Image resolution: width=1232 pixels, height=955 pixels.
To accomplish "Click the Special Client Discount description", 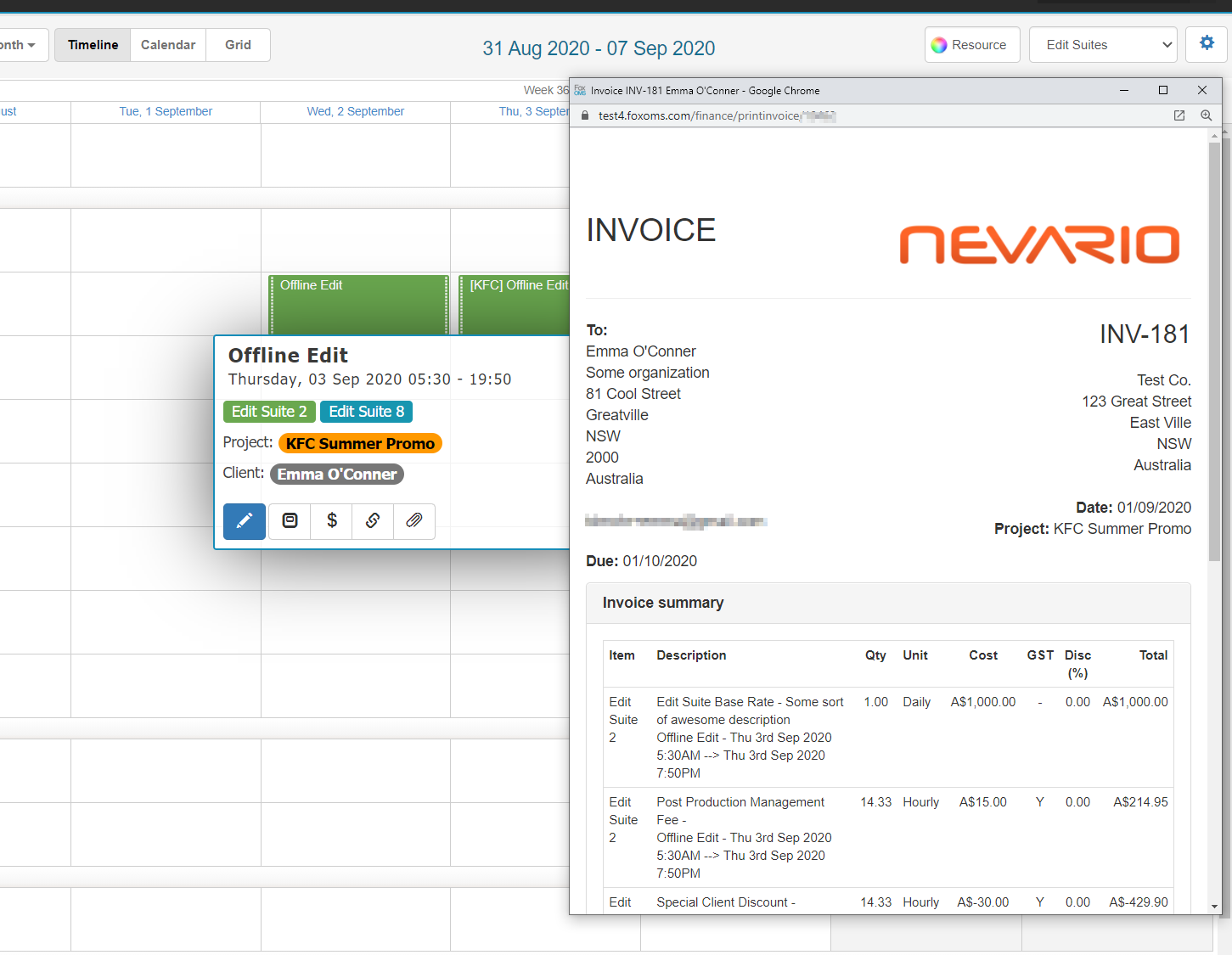I will click(x=726, y=902).
